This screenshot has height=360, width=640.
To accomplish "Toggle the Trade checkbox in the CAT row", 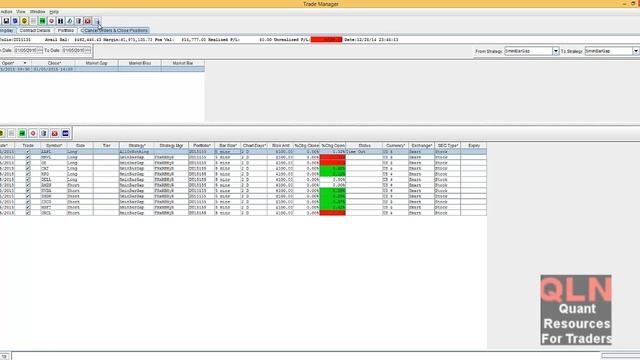I will coord(28,169).
